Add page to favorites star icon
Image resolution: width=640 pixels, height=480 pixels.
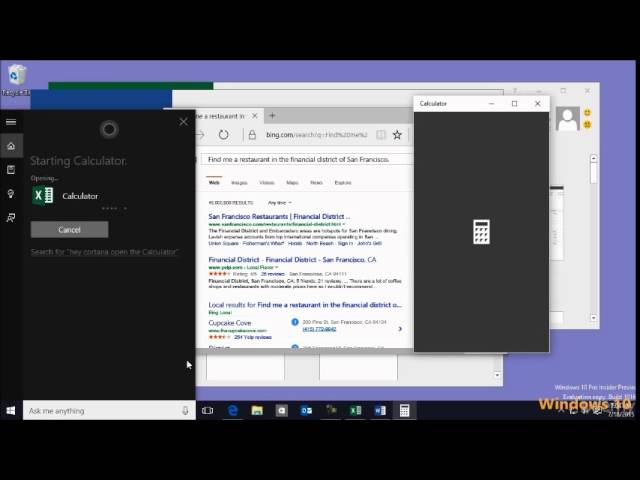coord(397,135)
